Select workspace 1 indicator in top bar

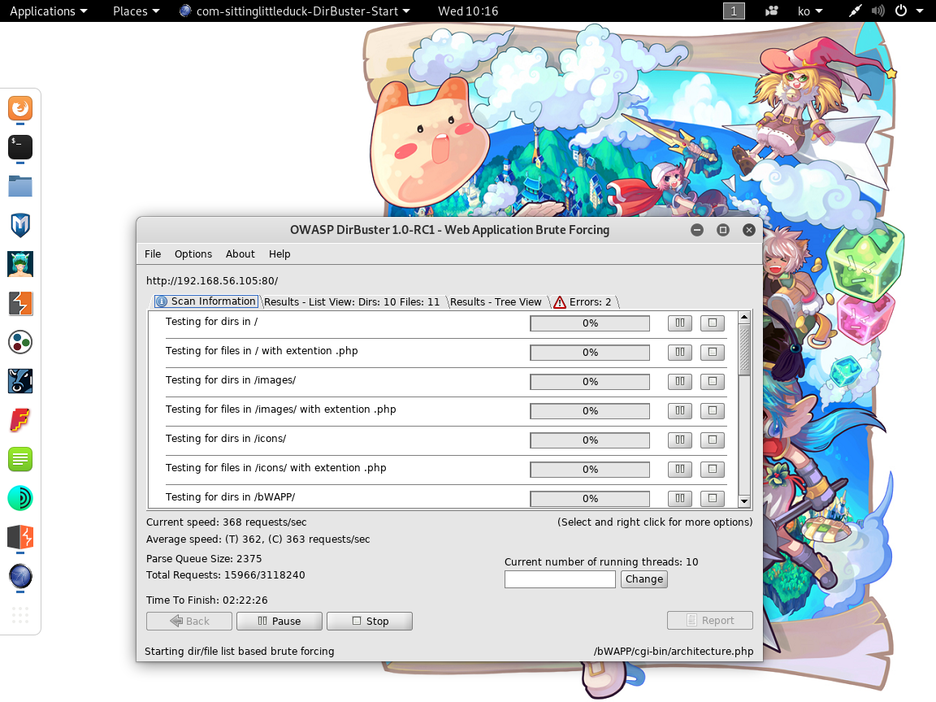(x=734, y=11)
